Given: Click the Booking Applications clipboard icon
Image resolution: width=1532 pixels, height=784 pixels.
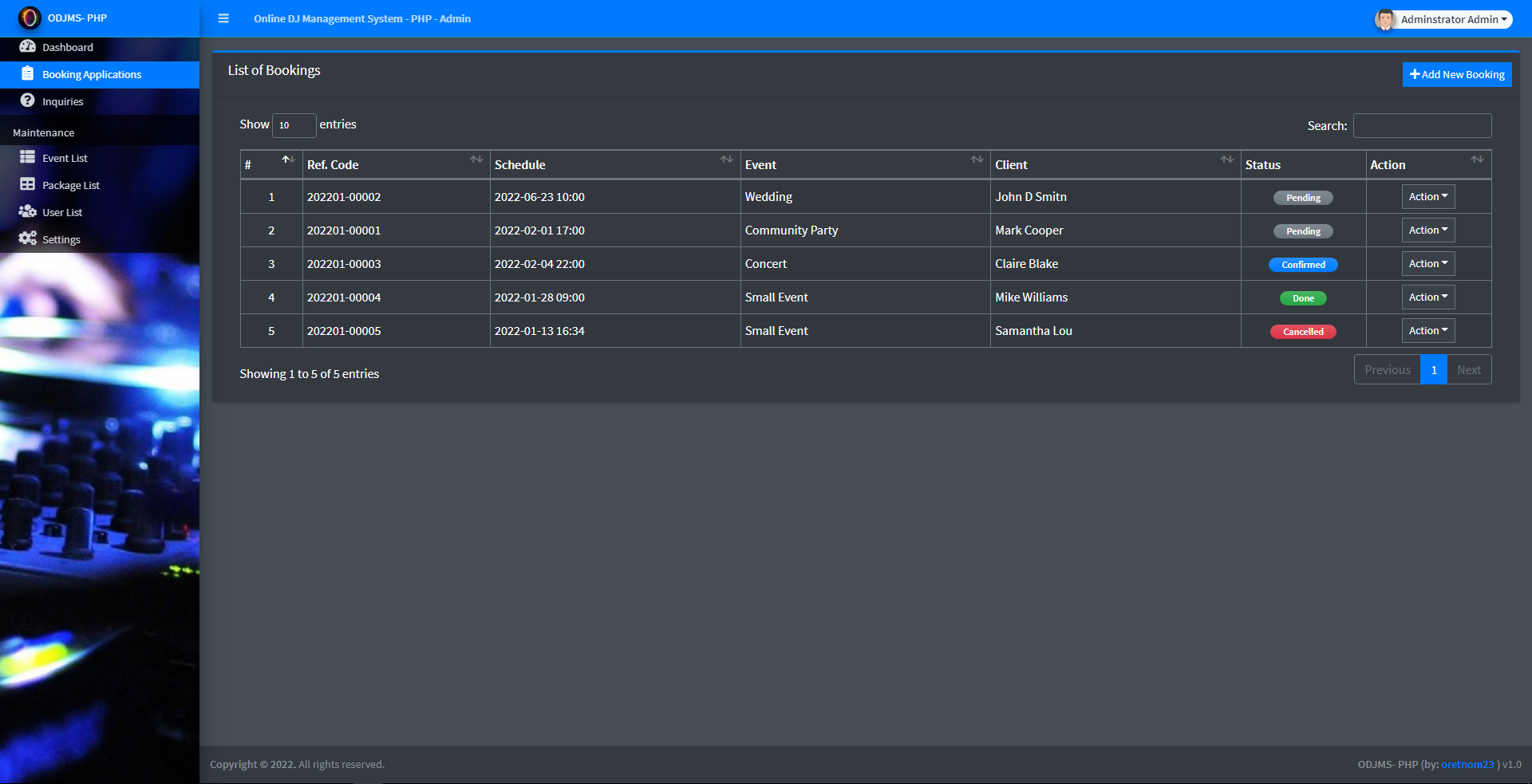Looking at the screenshot, I should [28, 74].
